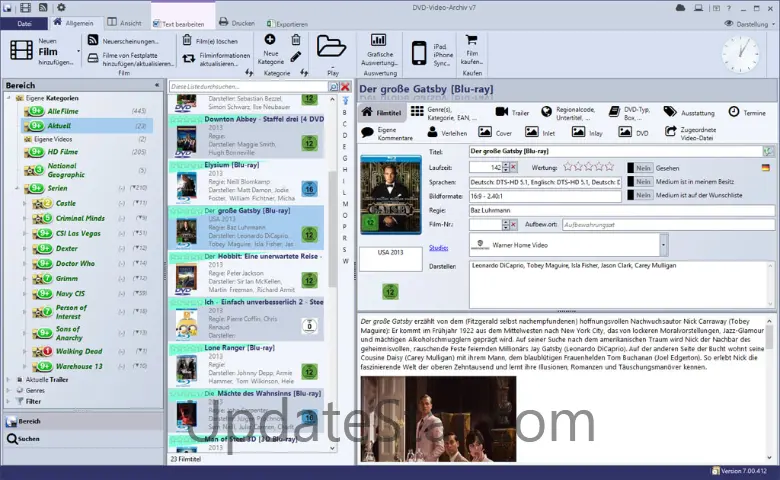Clear list search with red X icon
The height and width of the screenshot is (480, 780).
pyautogui.click(x=345, y=87)
